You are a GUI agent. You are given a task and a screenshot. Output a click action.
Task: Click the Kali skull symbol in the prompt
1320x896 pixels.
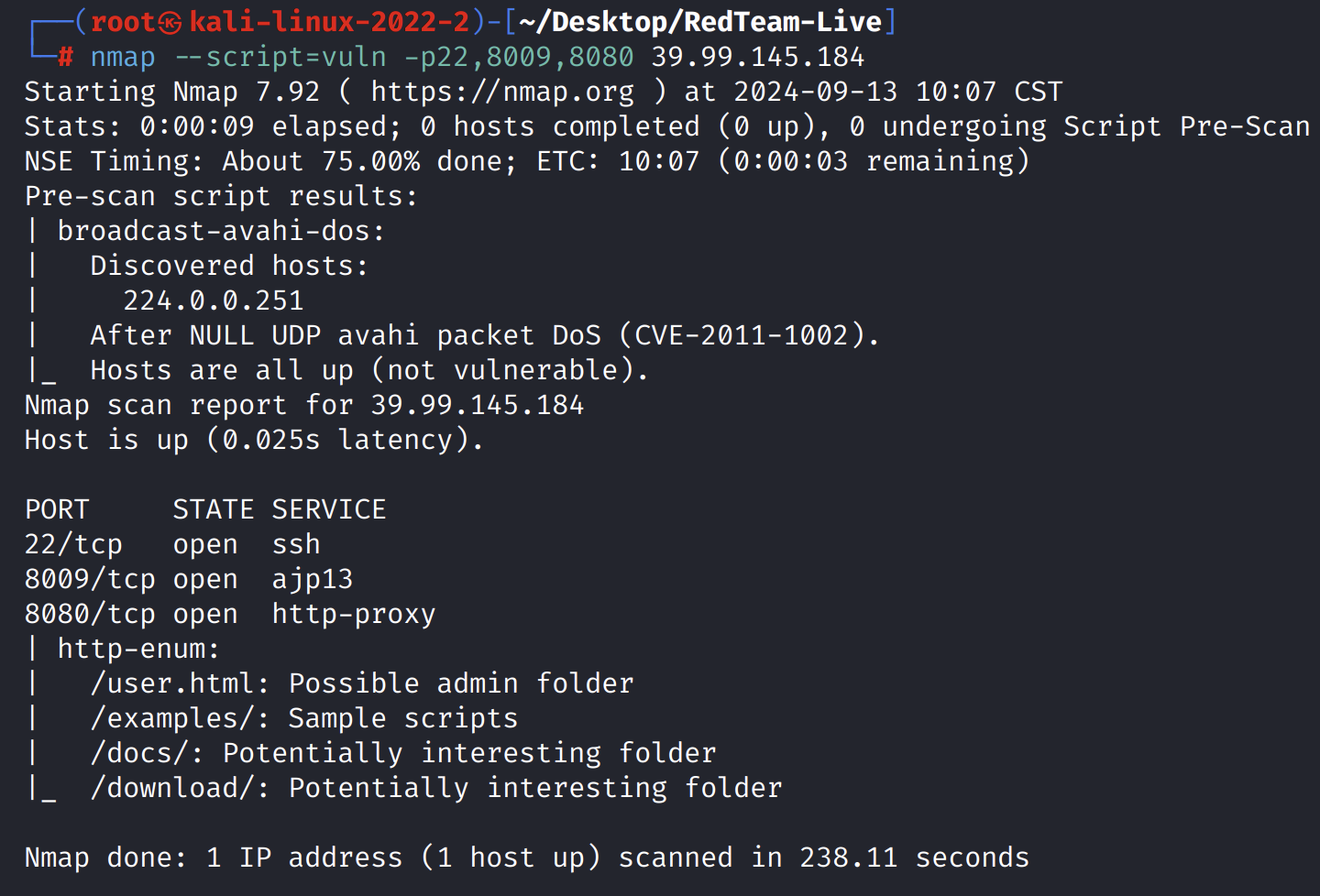click(170, 22)
